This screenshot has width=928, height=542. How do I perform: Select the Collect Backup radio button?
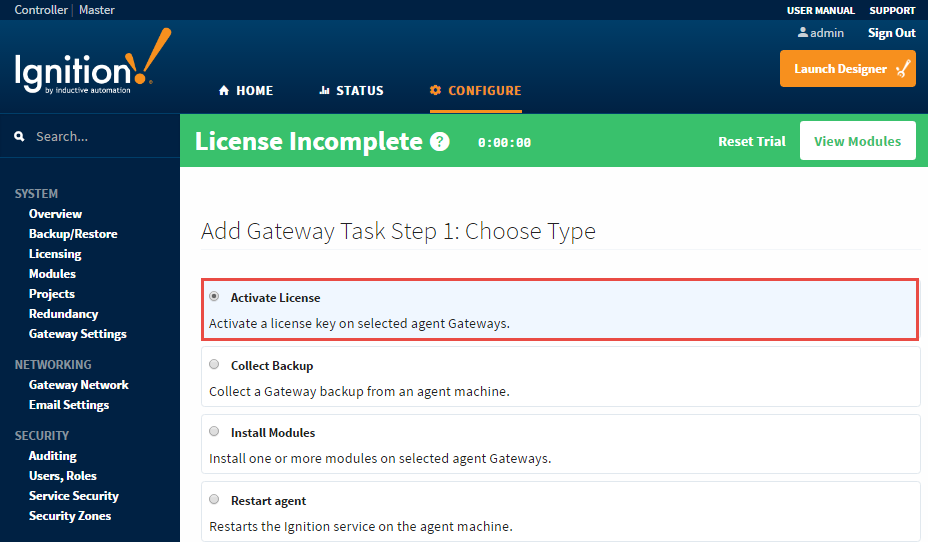click(214, 365)
